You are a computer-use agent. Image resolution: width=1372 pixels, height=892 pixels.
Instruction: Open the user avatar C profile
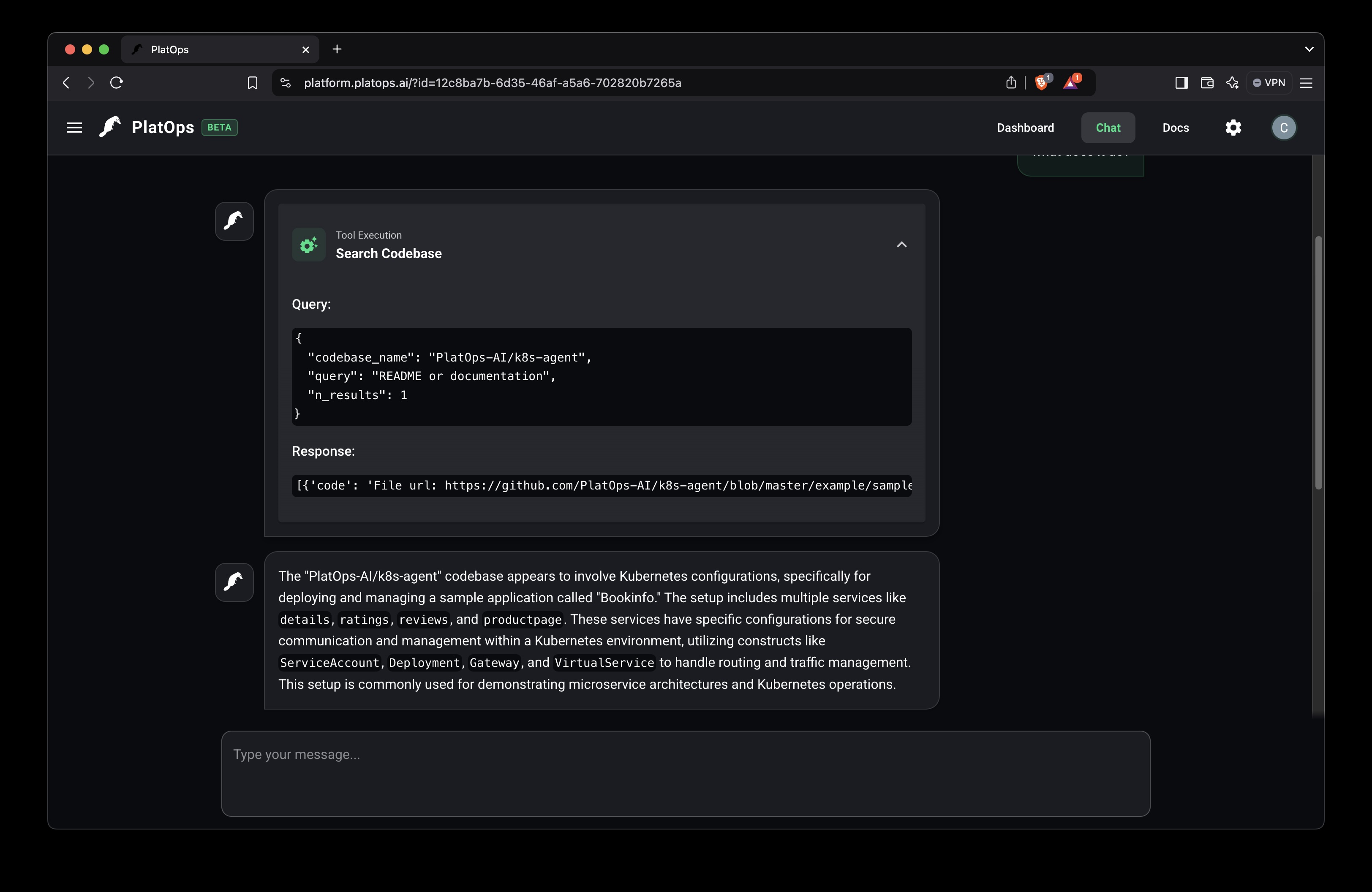coord(1283,128)
